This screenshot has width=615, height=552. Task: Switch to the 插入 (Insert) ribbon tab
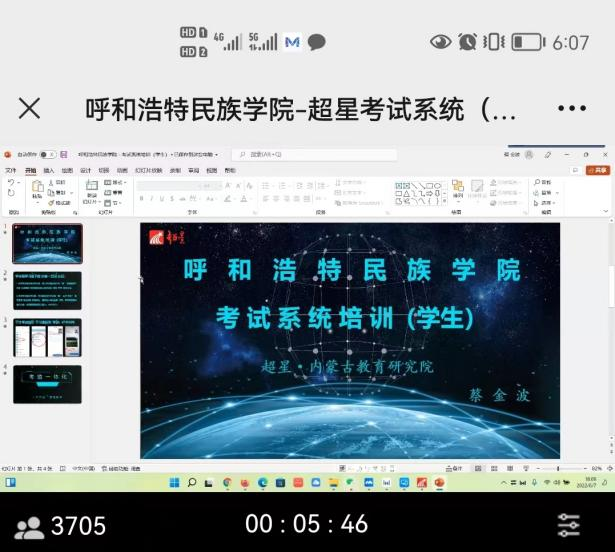pyautogui.click(x=48, y=170)
